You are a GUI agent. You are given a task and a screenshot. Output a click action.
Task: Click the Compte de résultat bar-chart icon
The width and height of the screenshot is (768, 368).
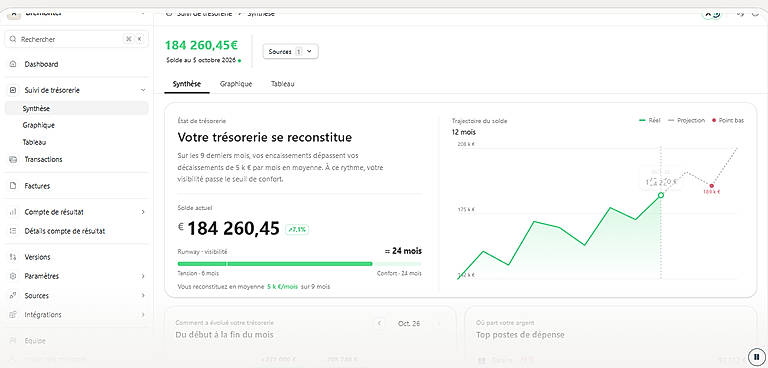tap(13, 212)
